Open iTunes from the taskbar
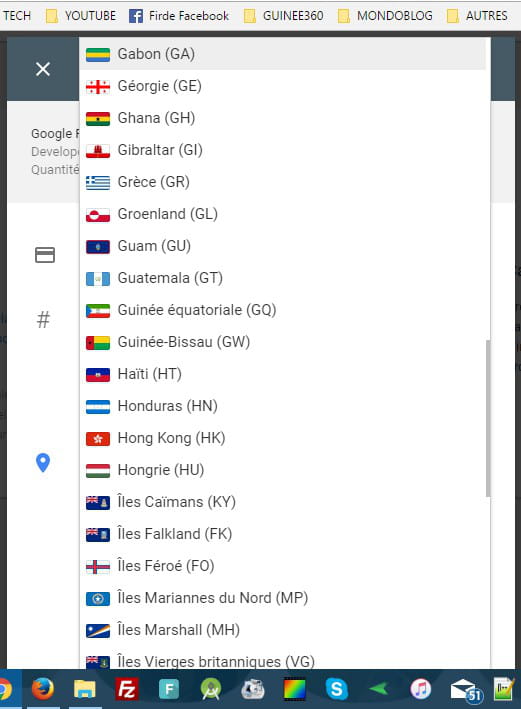Screen dimensions: 521x709 click(421, 689)
